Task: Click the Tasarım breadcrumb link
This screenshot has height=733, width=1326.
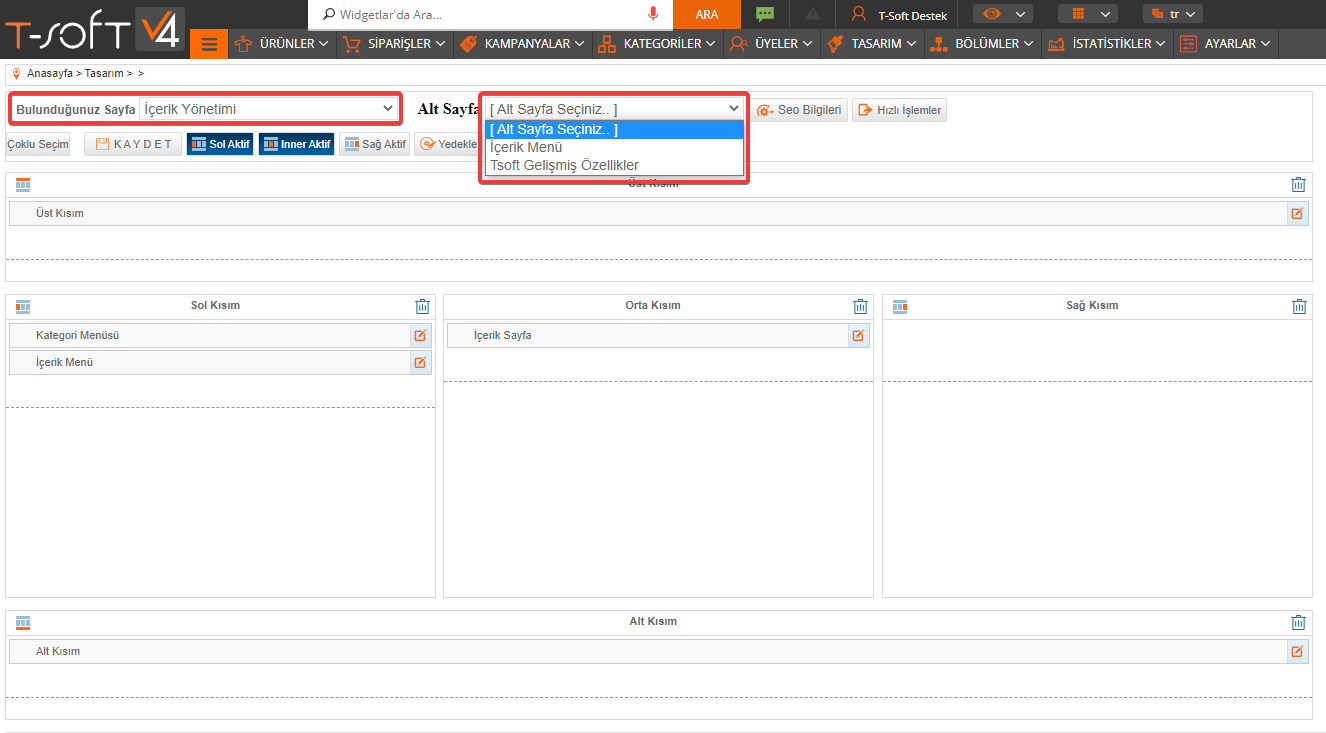Action: pyautogui.click(x=104, y=73)
